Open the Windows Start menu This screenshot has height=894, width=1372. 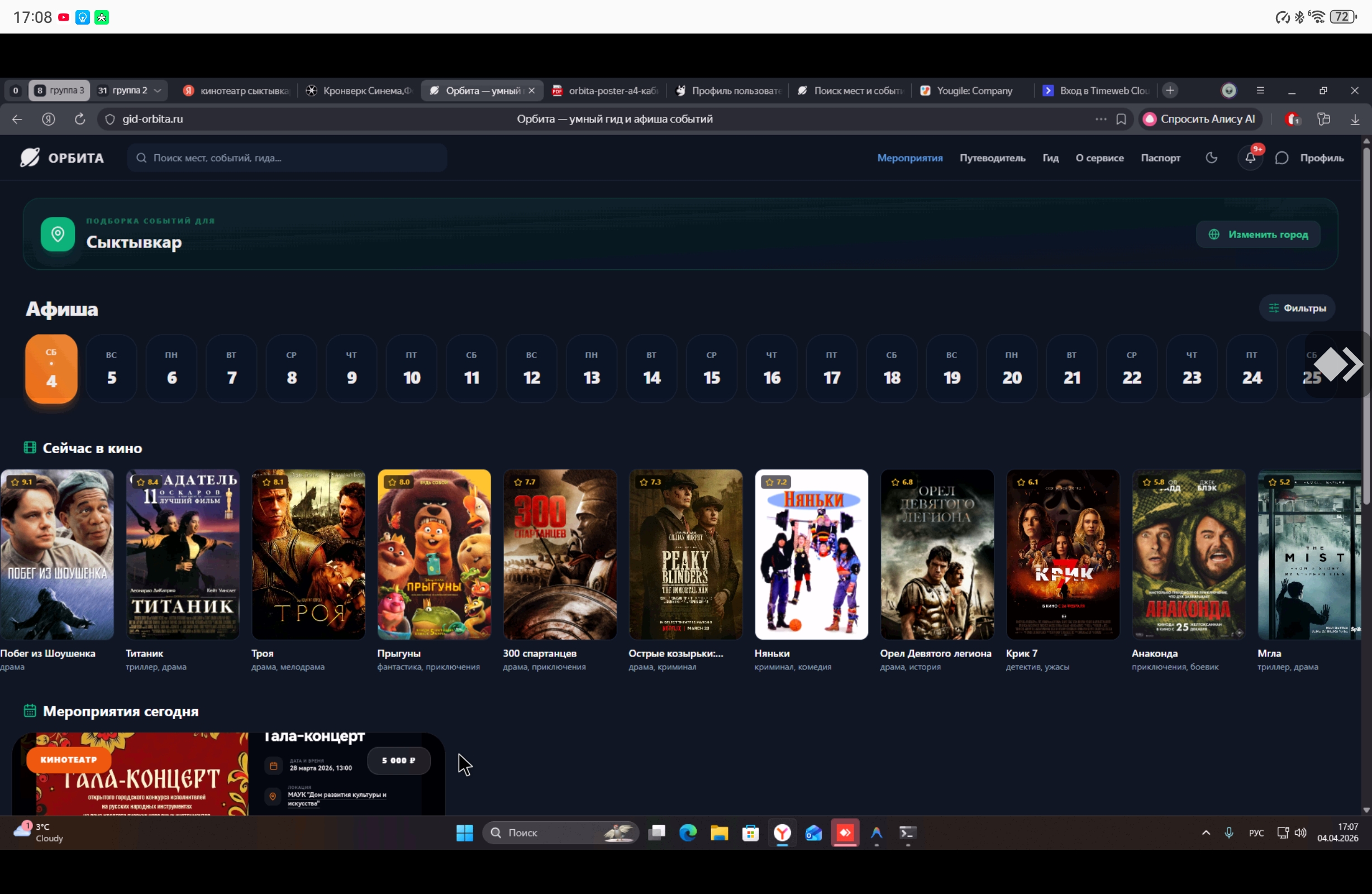465,833
